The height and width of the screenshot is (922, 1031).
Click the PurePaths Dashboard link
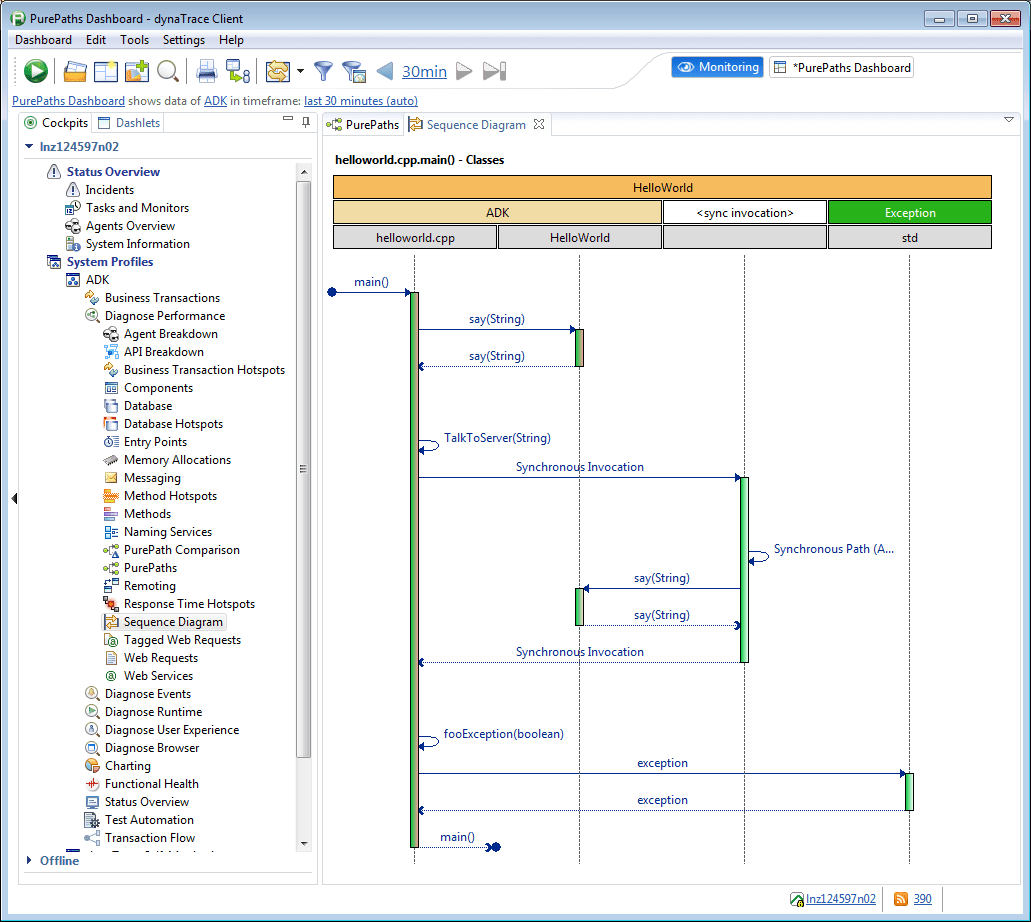68,101
